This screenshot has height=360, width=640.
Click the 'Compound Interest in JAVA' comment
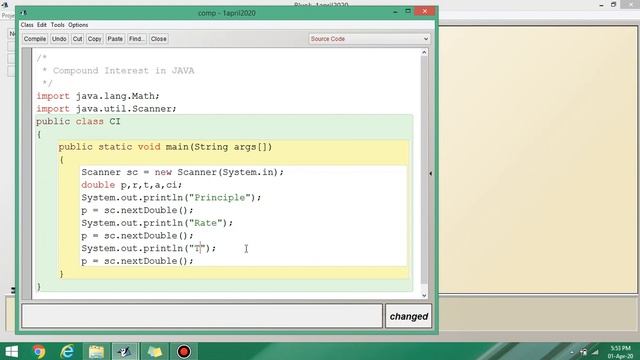coord(124,71)
